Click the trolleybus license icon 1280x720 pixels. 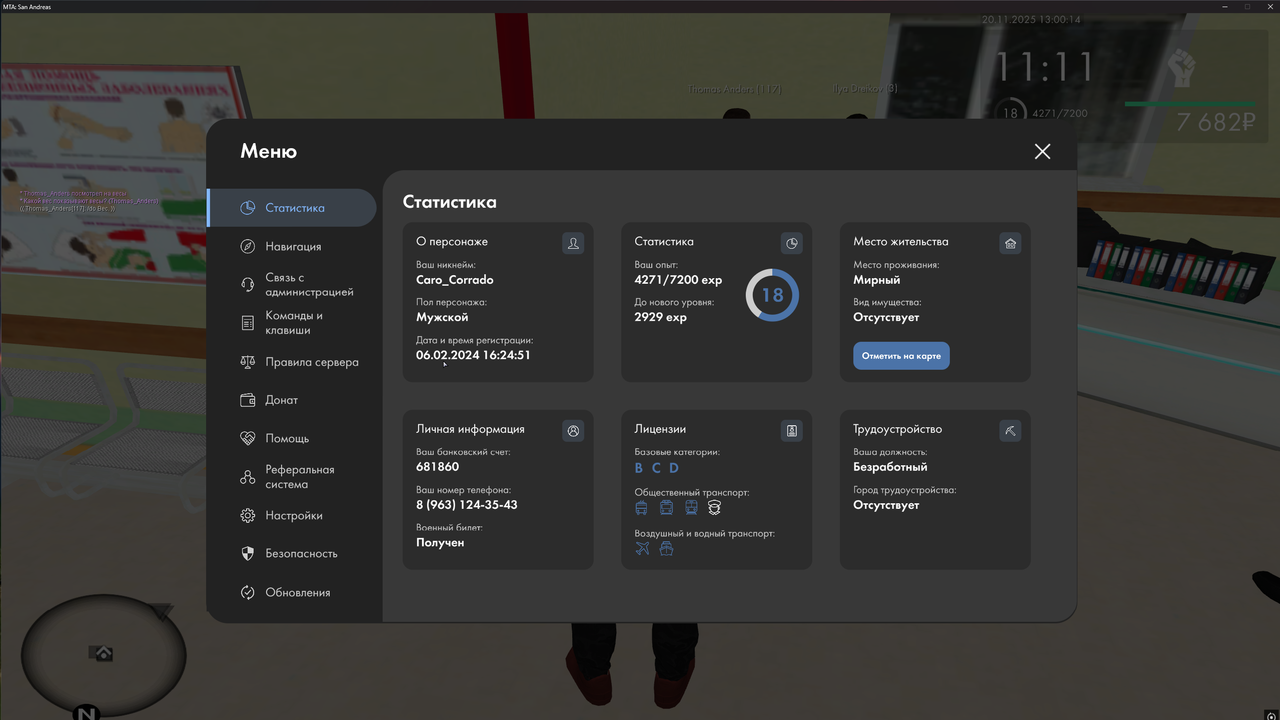(x=641, y=508)
